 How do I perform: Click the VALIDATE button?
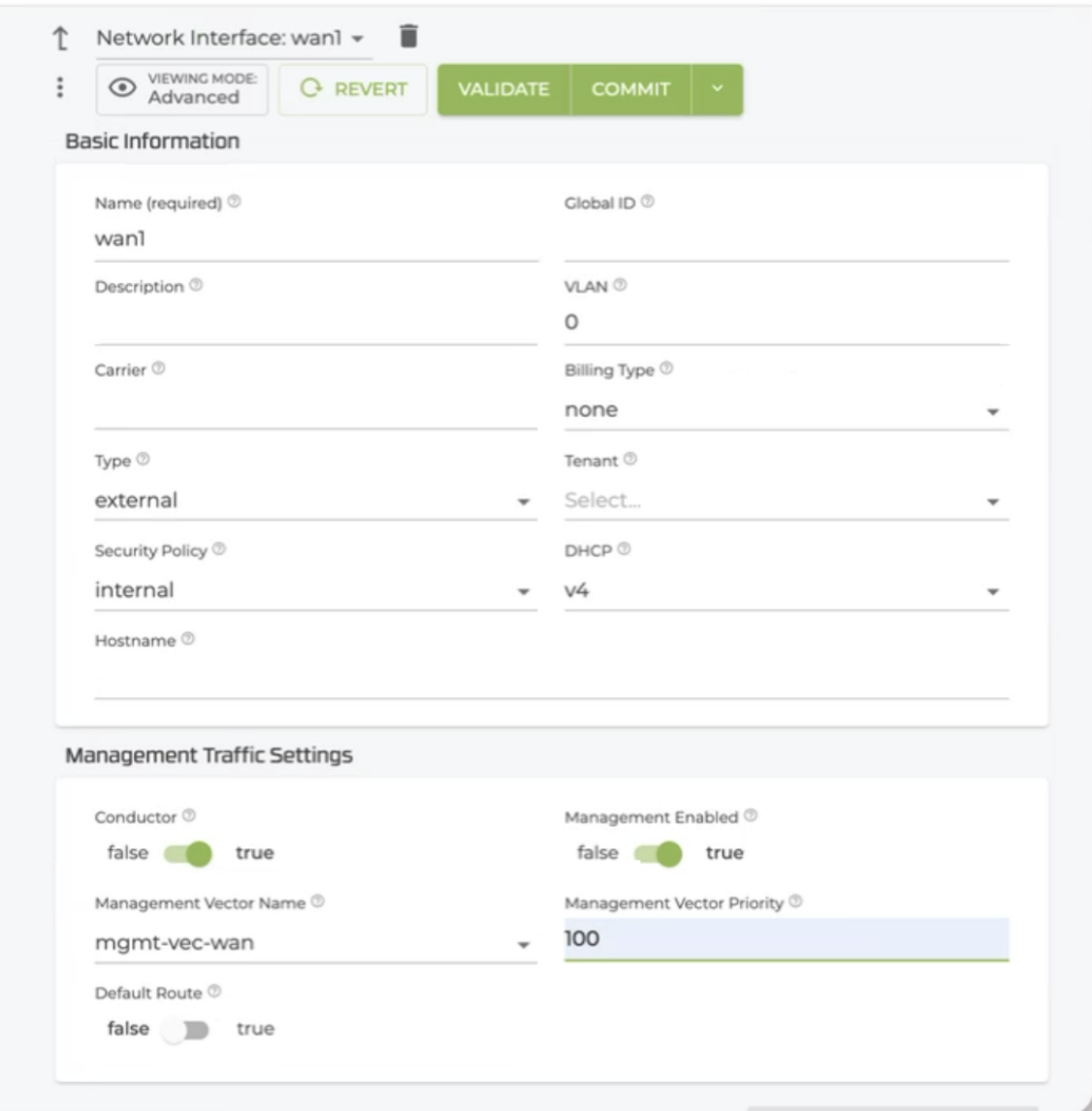point(504,89)
